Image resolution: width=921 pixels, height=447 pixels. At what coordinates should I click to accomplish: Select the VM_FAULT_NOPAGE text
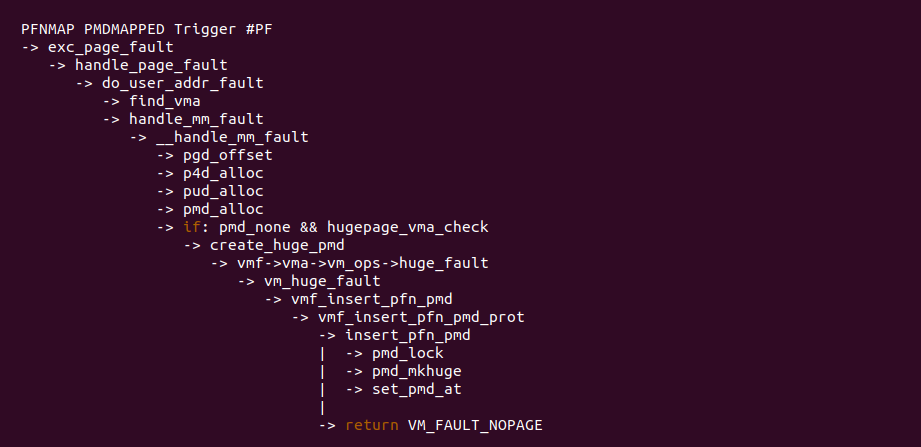(475, 425)
